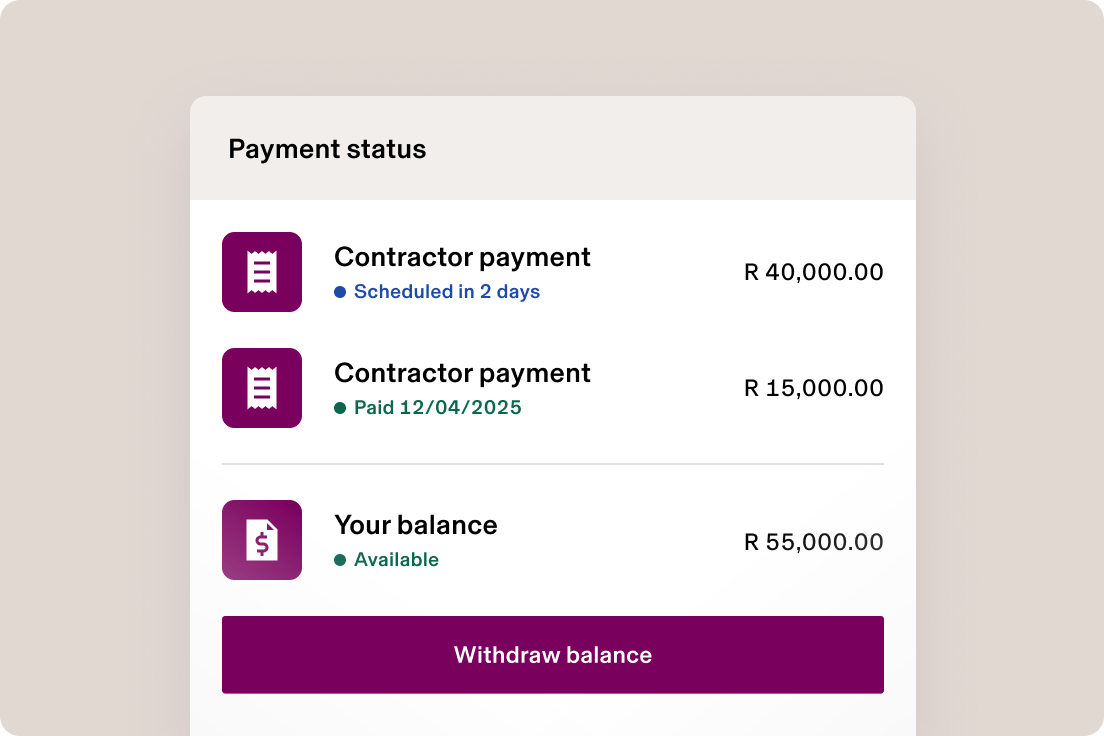1104x736 pixels.
Task: Click the Available status text
Action: click(396, 560)
